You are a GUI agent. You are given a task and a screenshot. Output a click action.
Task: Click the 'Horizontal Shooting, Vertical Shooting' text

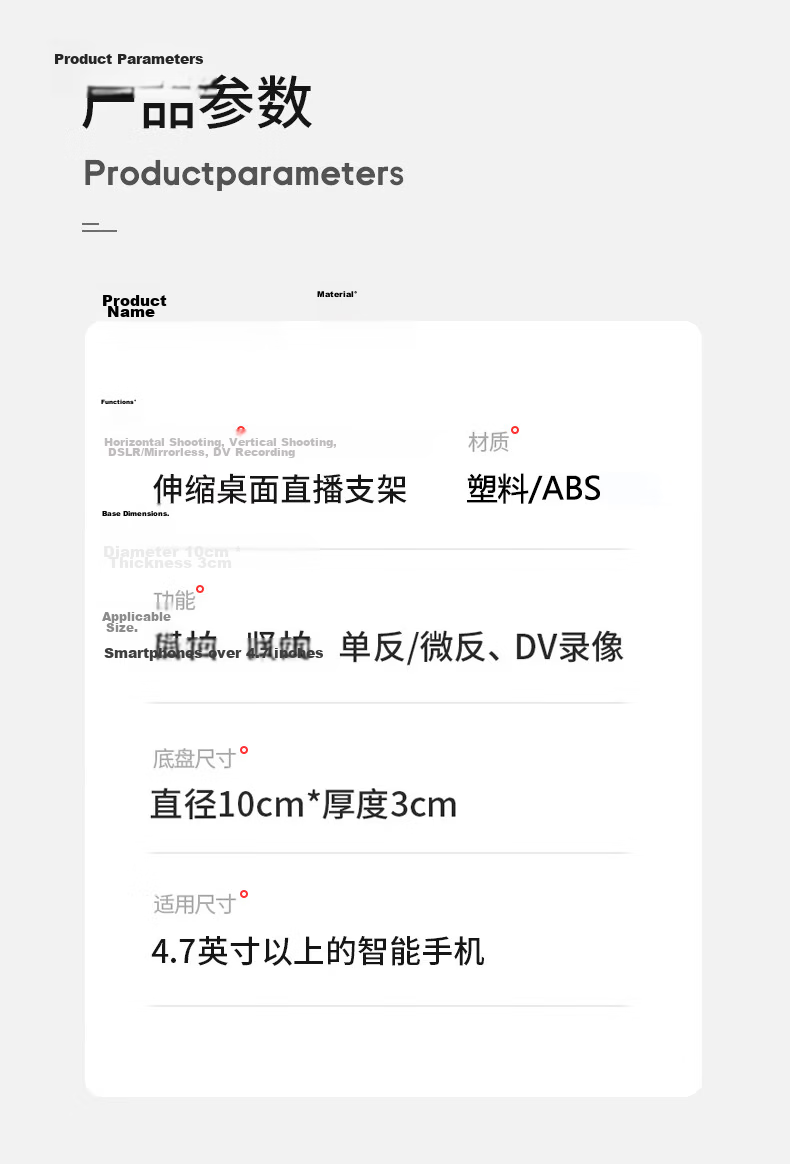[x=221, y=442]
